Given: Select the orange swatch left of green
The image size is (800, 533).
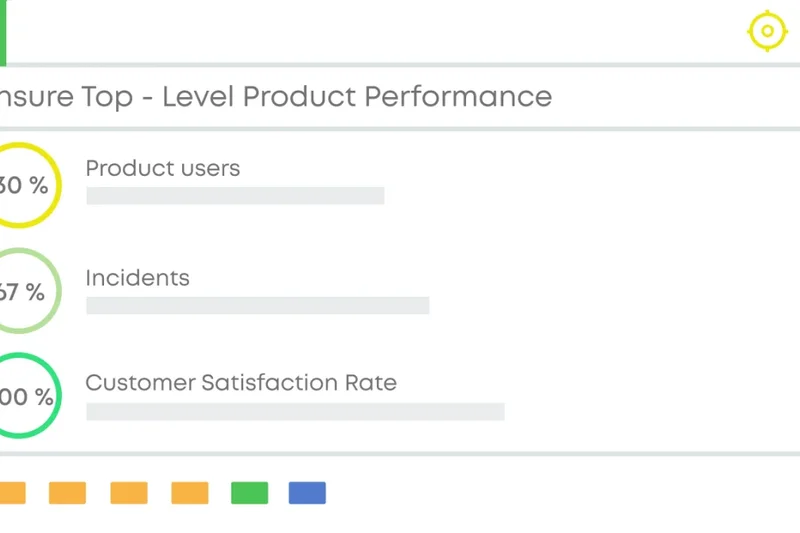Looking at the screenshot, I should point(190,493).
